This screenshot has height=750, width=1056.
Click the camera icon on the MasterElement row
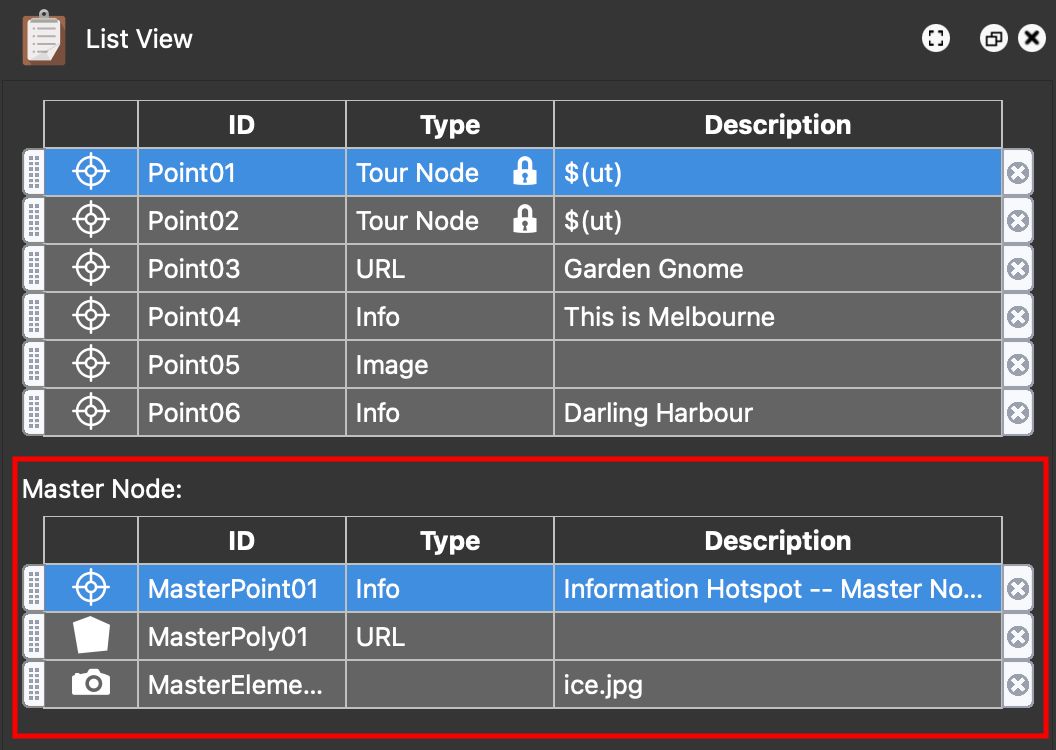(x=89, y=684)
